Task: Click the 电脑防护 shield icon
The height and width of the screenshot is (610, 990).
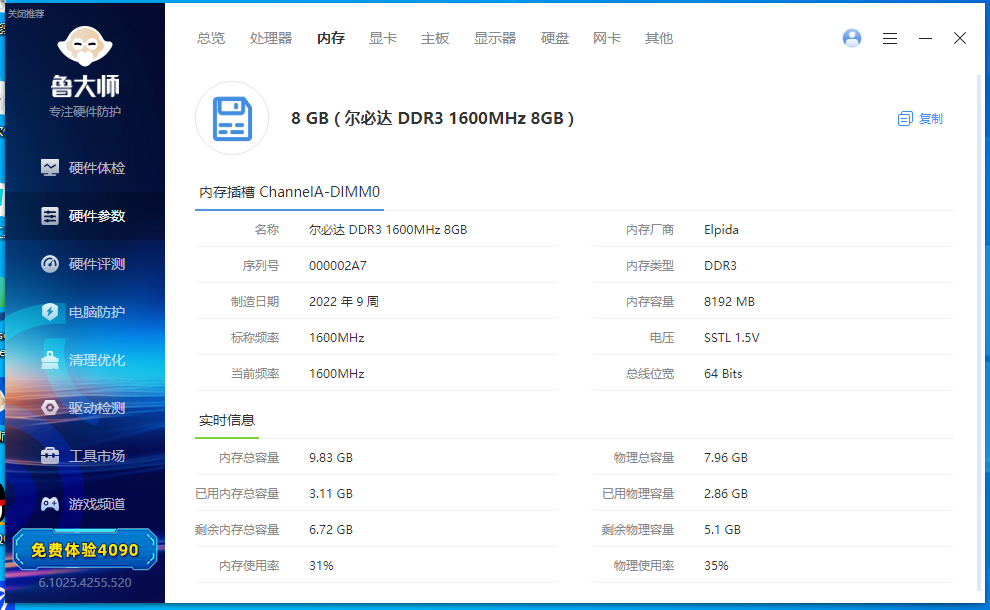Action: 50,311
